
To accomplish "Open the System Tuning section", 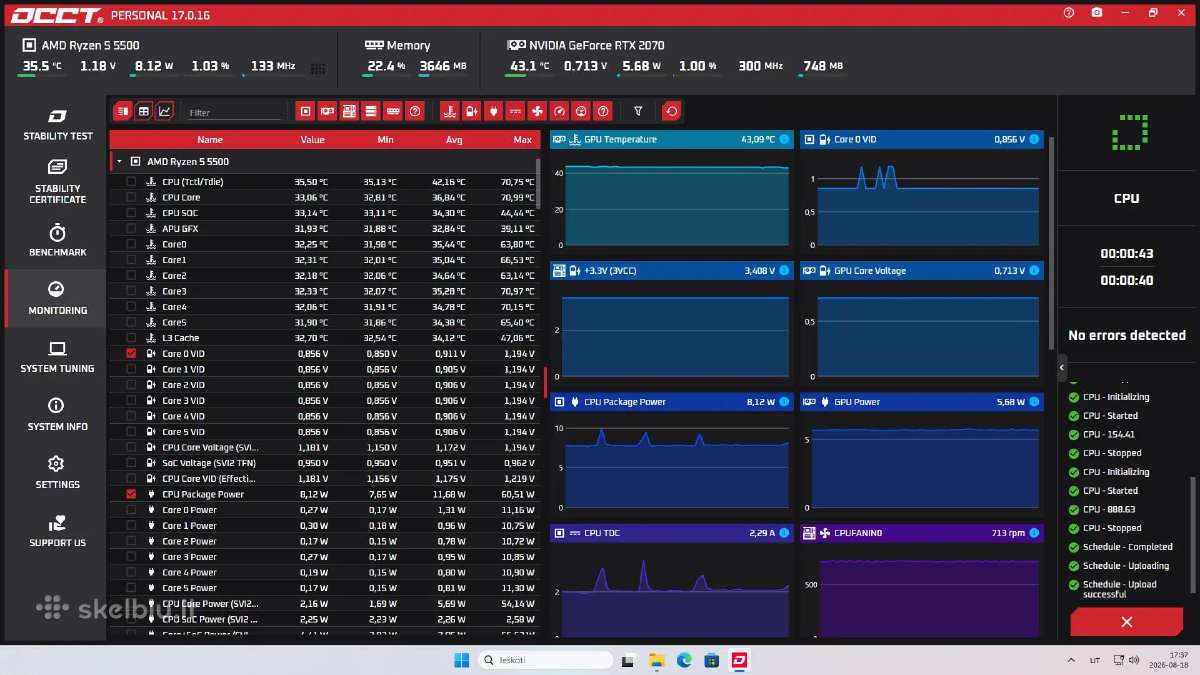I will (57, 356).
